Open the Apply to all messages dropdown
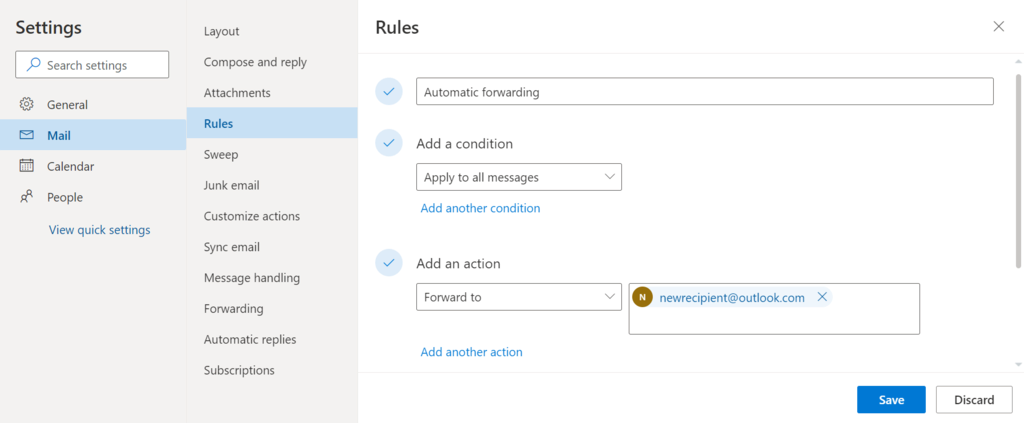Viewport: 1024px width, 423px height. click(x=519, y=177)
